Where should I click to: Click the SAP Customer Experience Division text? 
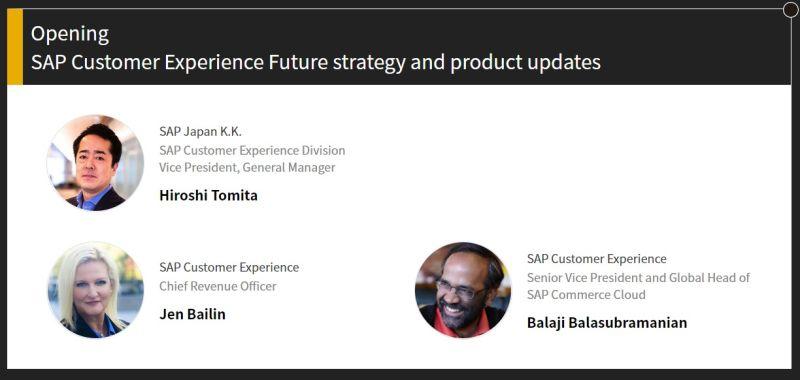pos(252,150)
